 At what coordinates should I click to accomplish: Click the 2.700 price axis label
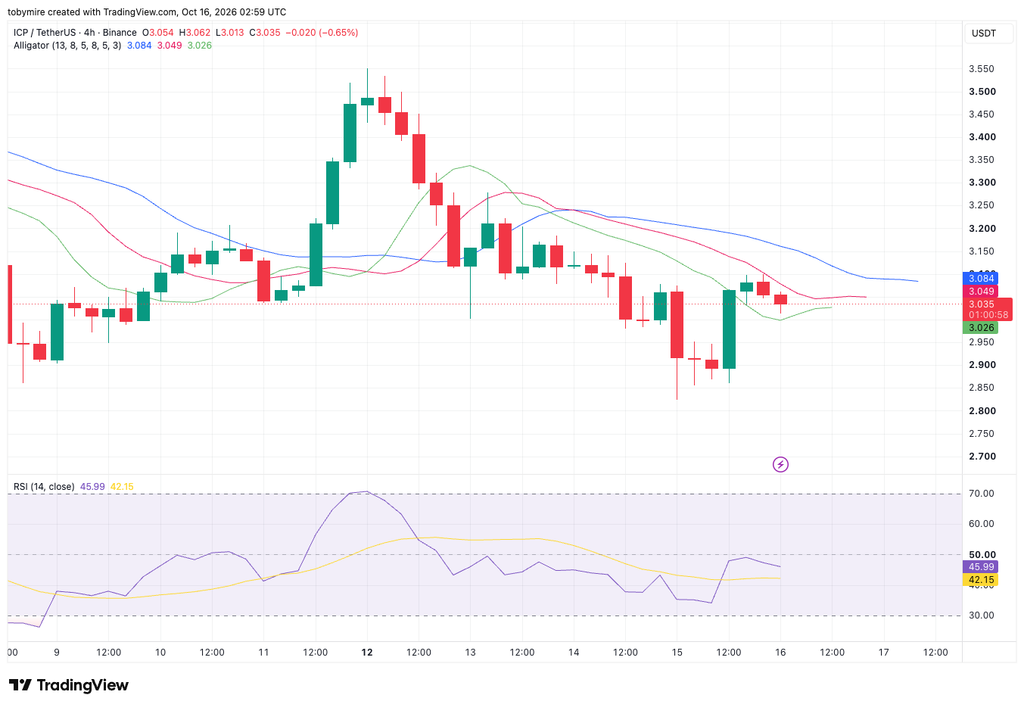click(982, 457)
